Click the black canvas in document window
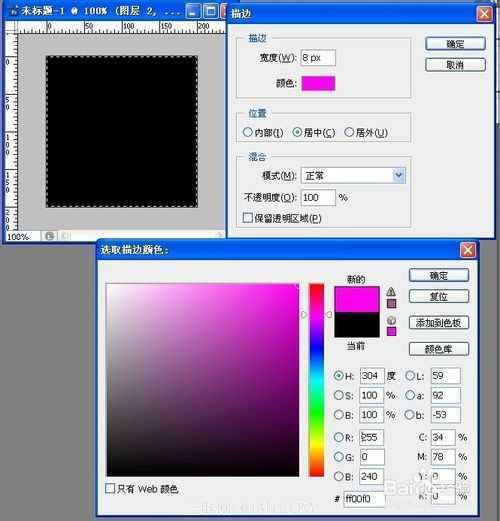 point(122,132)
